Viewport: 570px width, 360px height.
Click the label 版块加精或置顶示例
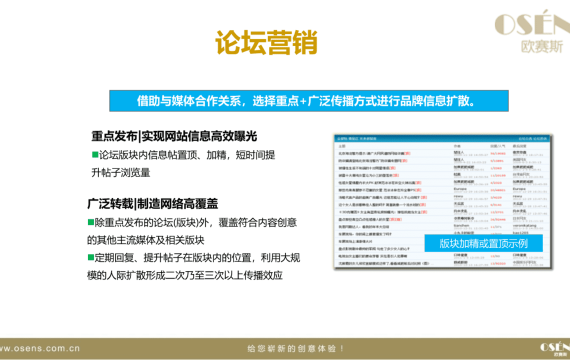[x=483, y=243]
